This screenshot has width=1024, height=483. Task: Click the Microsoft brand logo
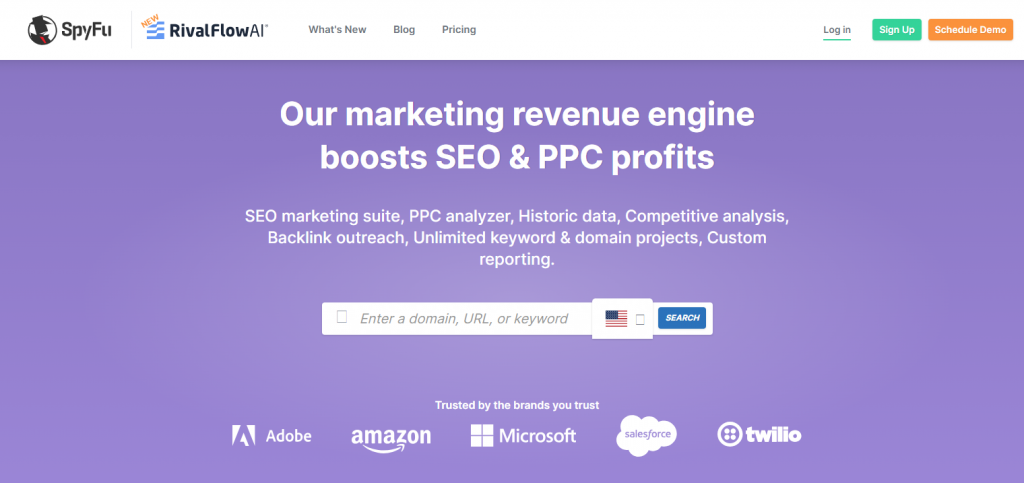click(523, 435)
